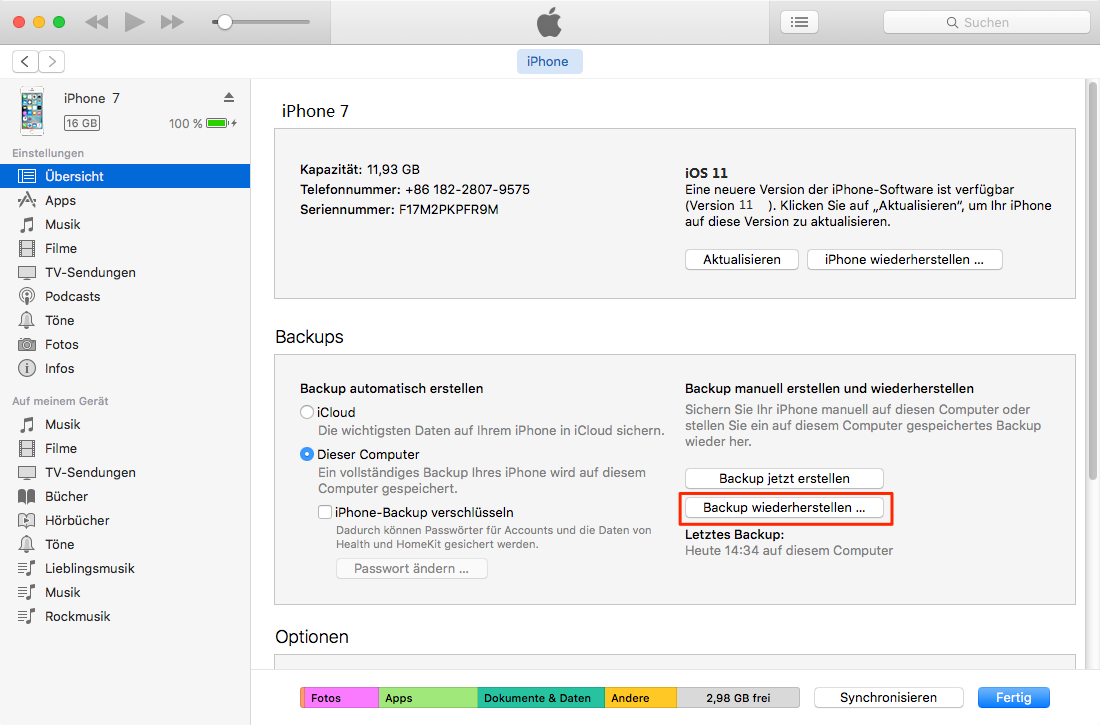Click the playlist icon beside Rockmusik
This screenshot has height=725, width=1100.
click(x=27, y=616)
